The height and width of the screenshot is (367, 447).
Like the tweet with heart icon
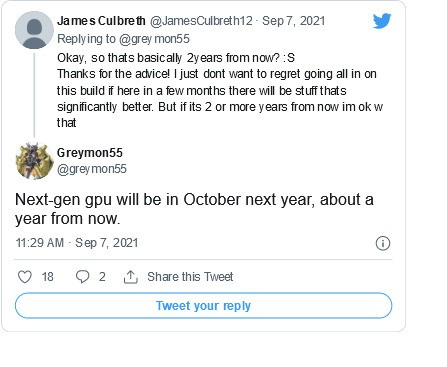click(x=25, y=277)
